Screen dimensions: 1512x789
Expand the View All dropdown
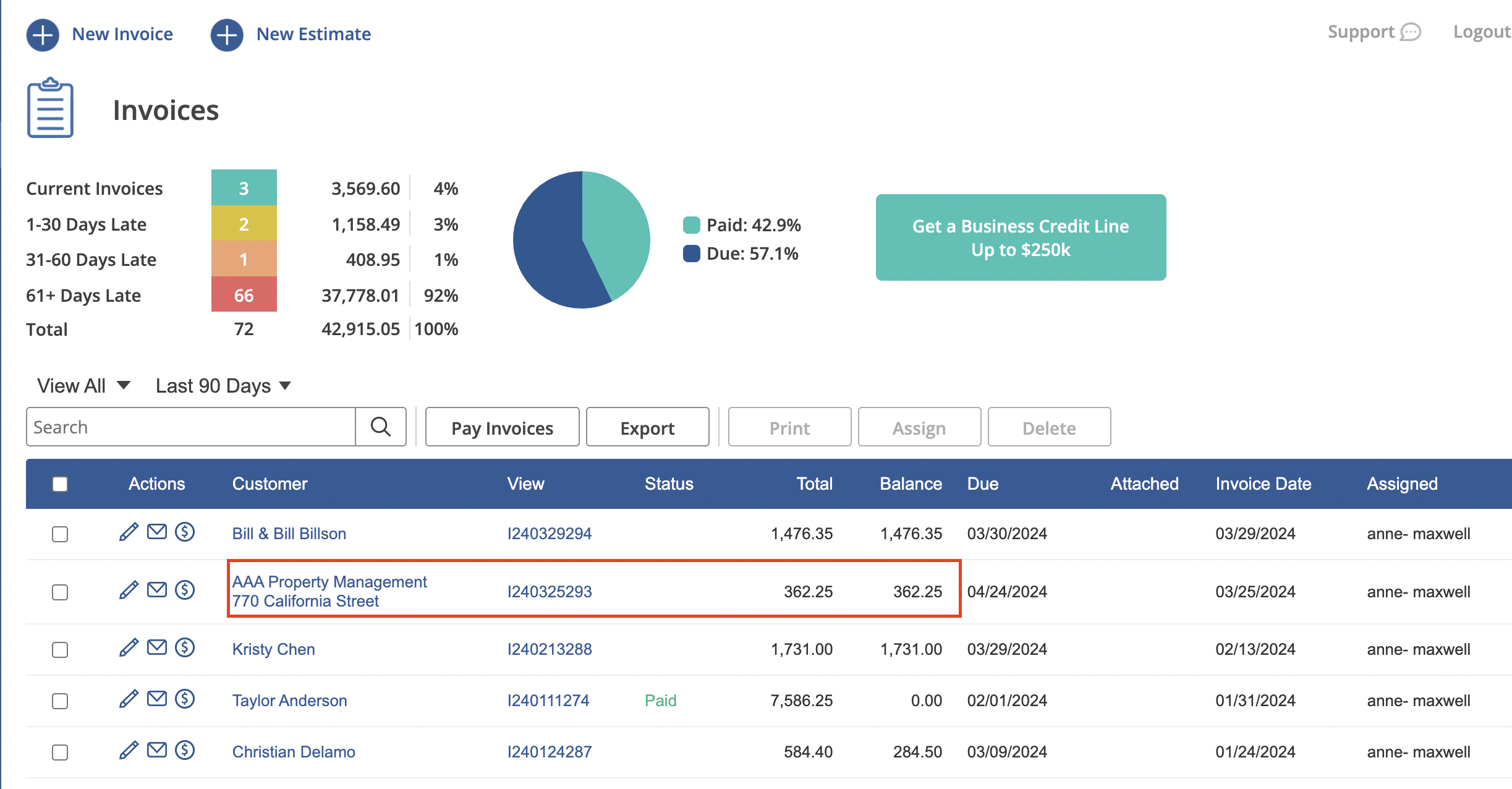(x=84, y=386)
